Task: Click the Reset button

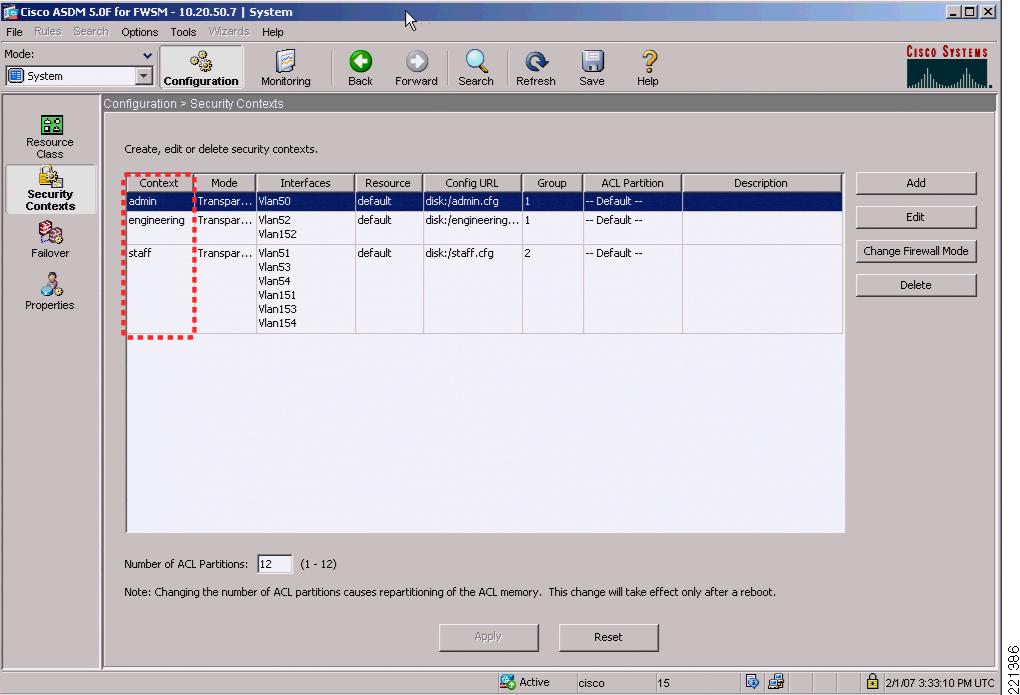Action: coord(608,637)
